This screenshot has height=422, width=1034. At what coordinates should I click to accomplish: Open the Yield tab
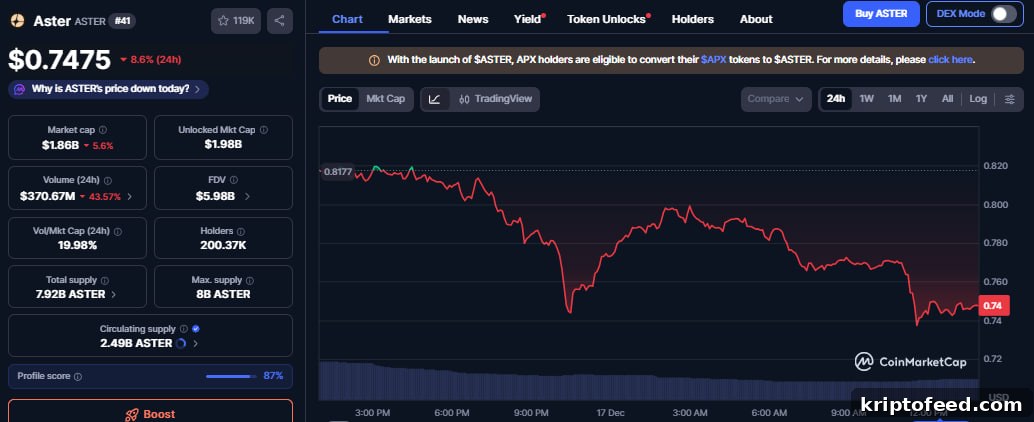click(528, 19)
